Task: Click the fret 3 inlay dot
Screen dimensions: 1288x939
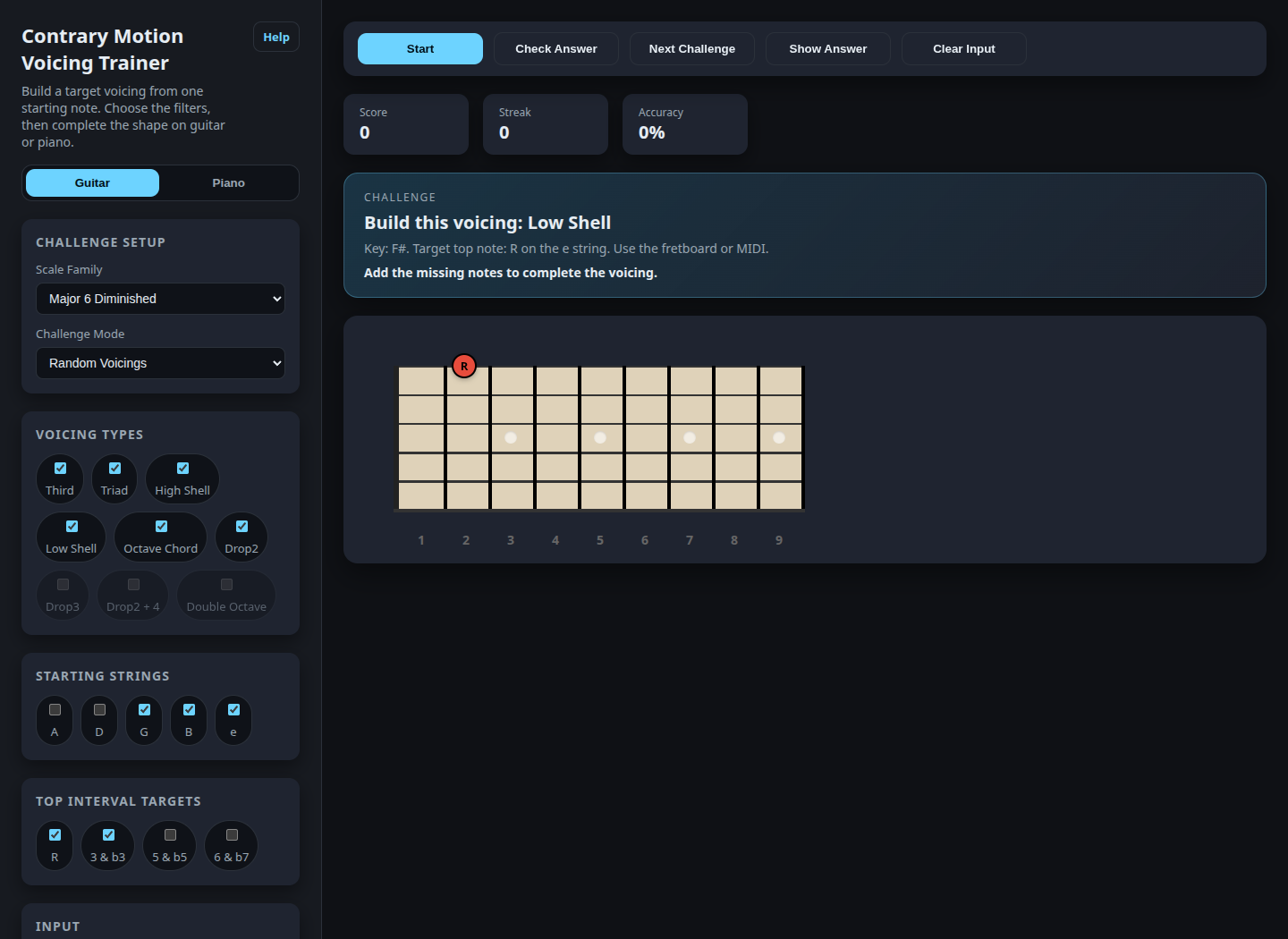Action: coord(511,437)
